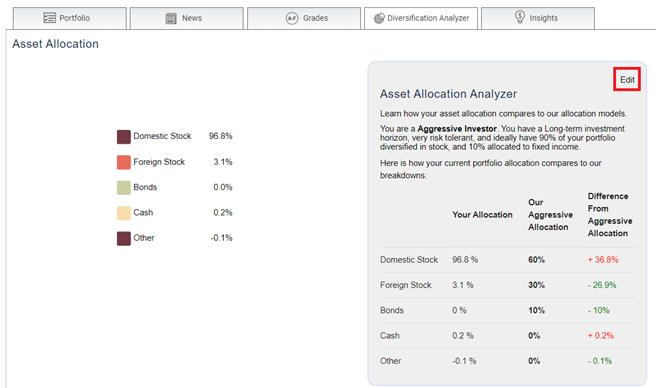
Task: Click the - 10% difference value
Action: click(x=599, y=310)
